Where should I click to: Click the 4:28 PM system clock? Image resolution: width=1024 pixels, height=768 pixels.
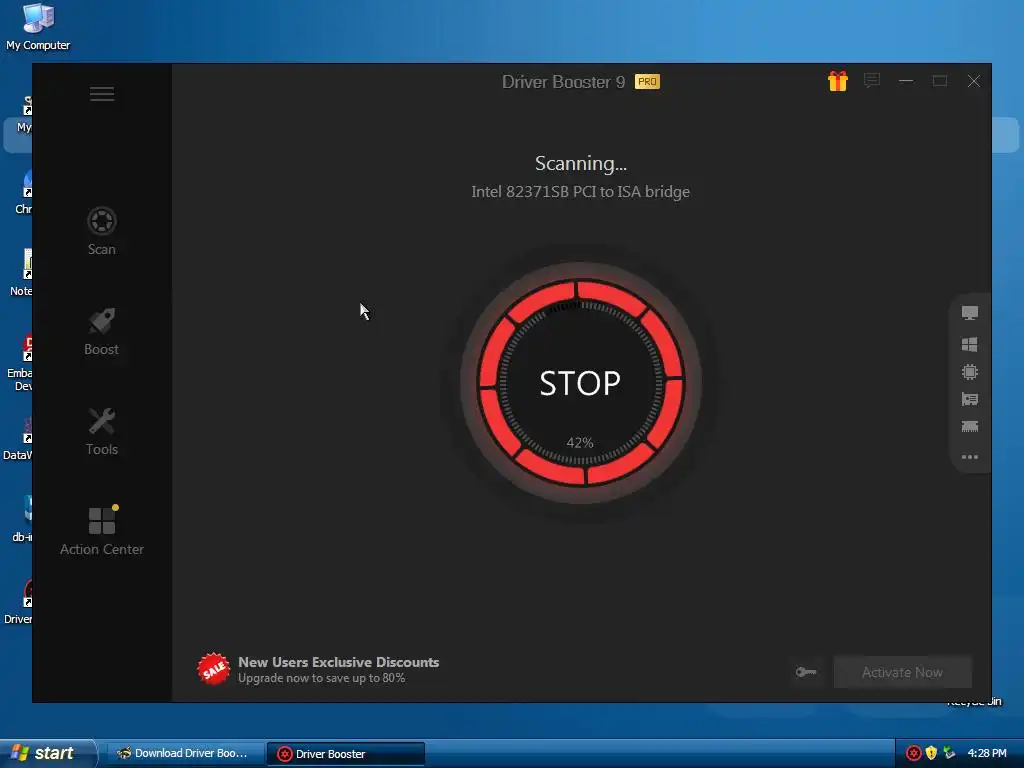point(987,753)
